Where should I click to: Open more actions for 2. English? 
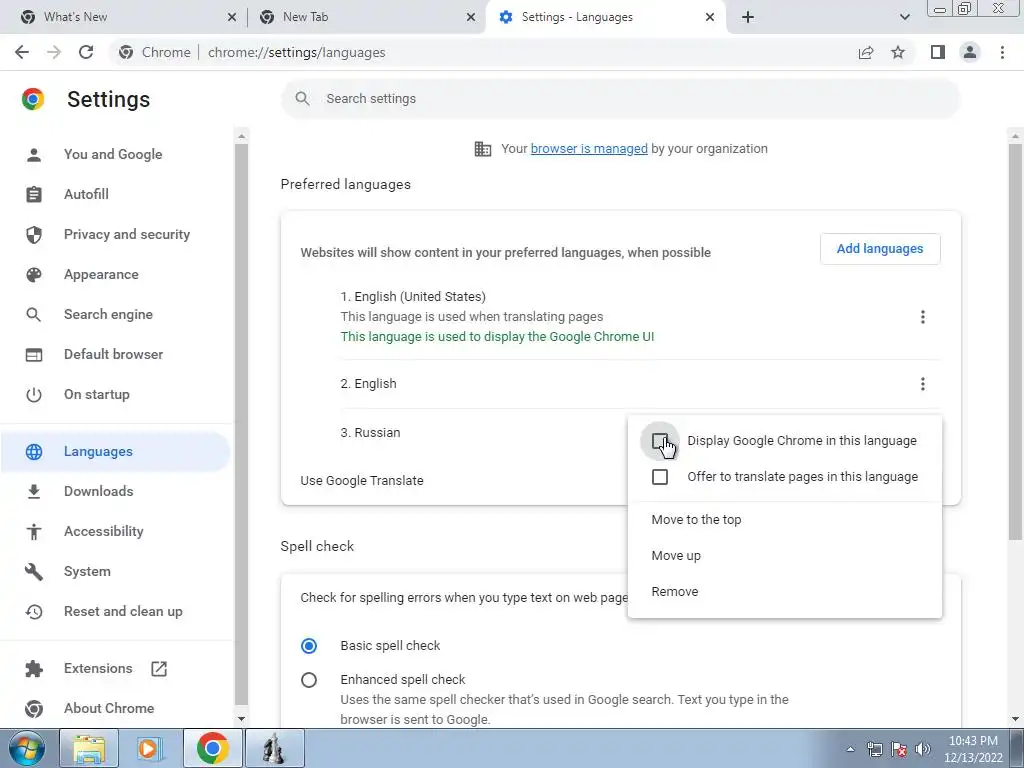click(922, 383)
